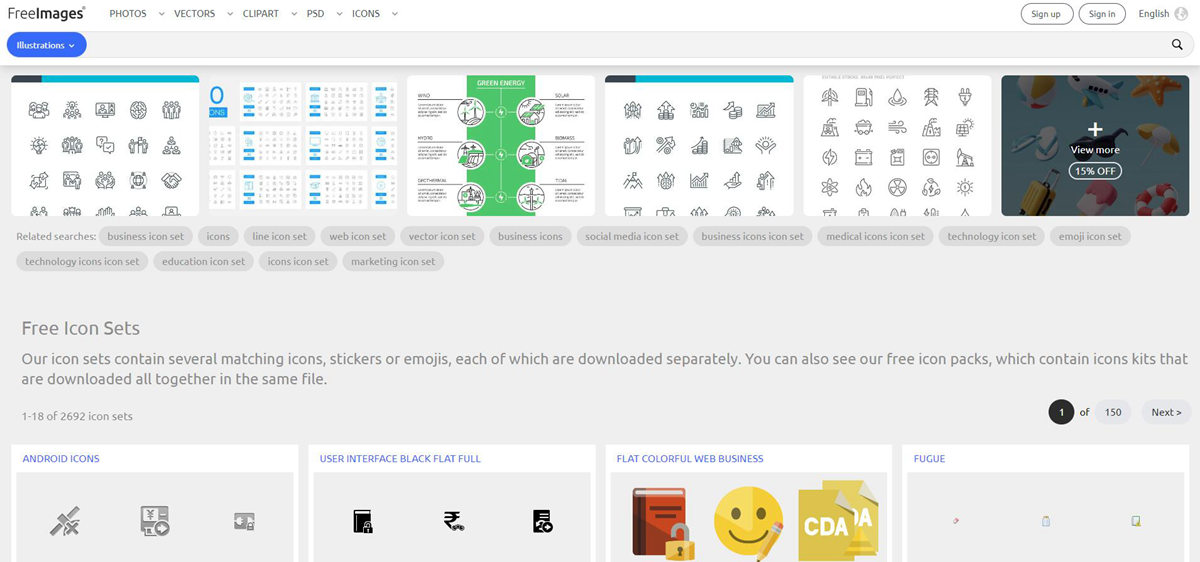This screenshot has width=1200, height=562.
Task: Go to the FreeImages logo home
Action: tap(46, 13)
